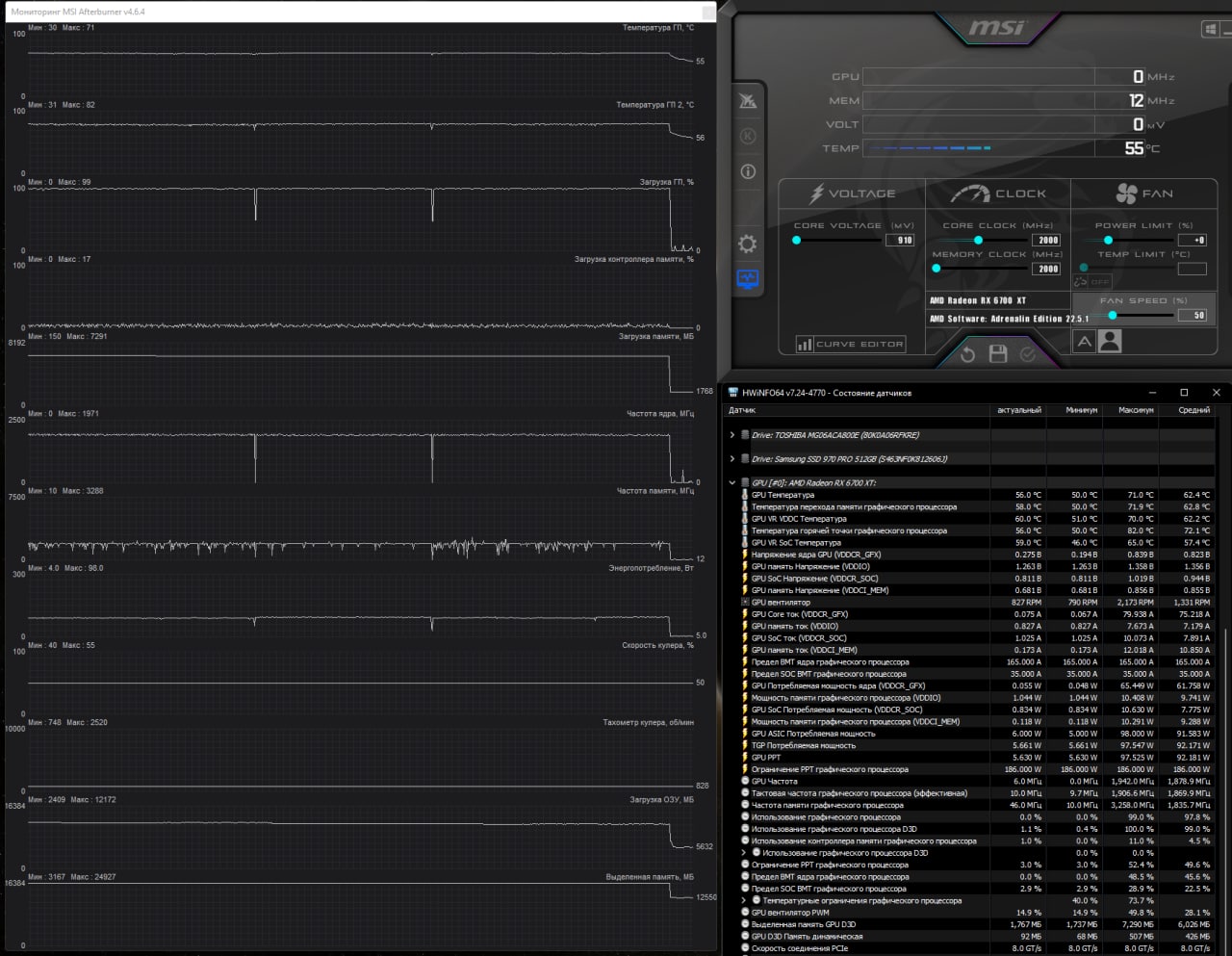Click the актуальный column header
This screenshot has height=956, width=1232.
[1018, 410]
